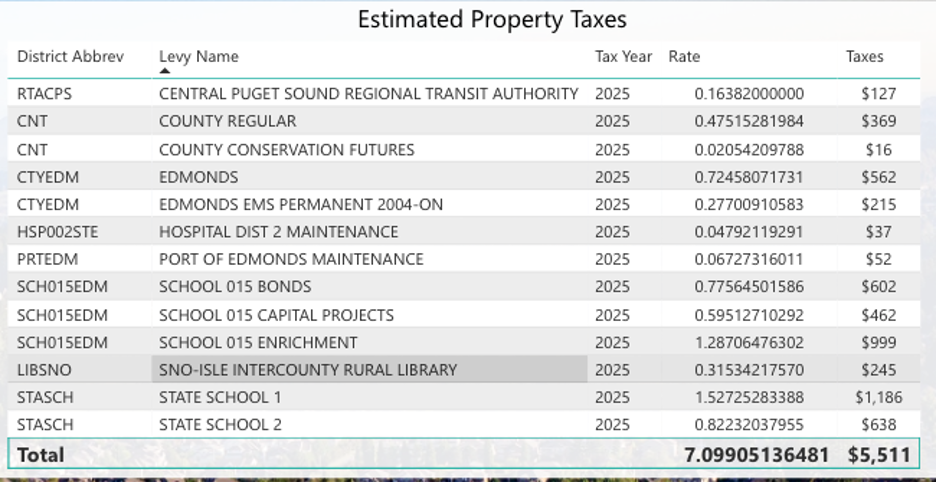Viewport: 936px width, 482px height.
Task: Sort by the District Abbrev column header
Action: (70, 56)
